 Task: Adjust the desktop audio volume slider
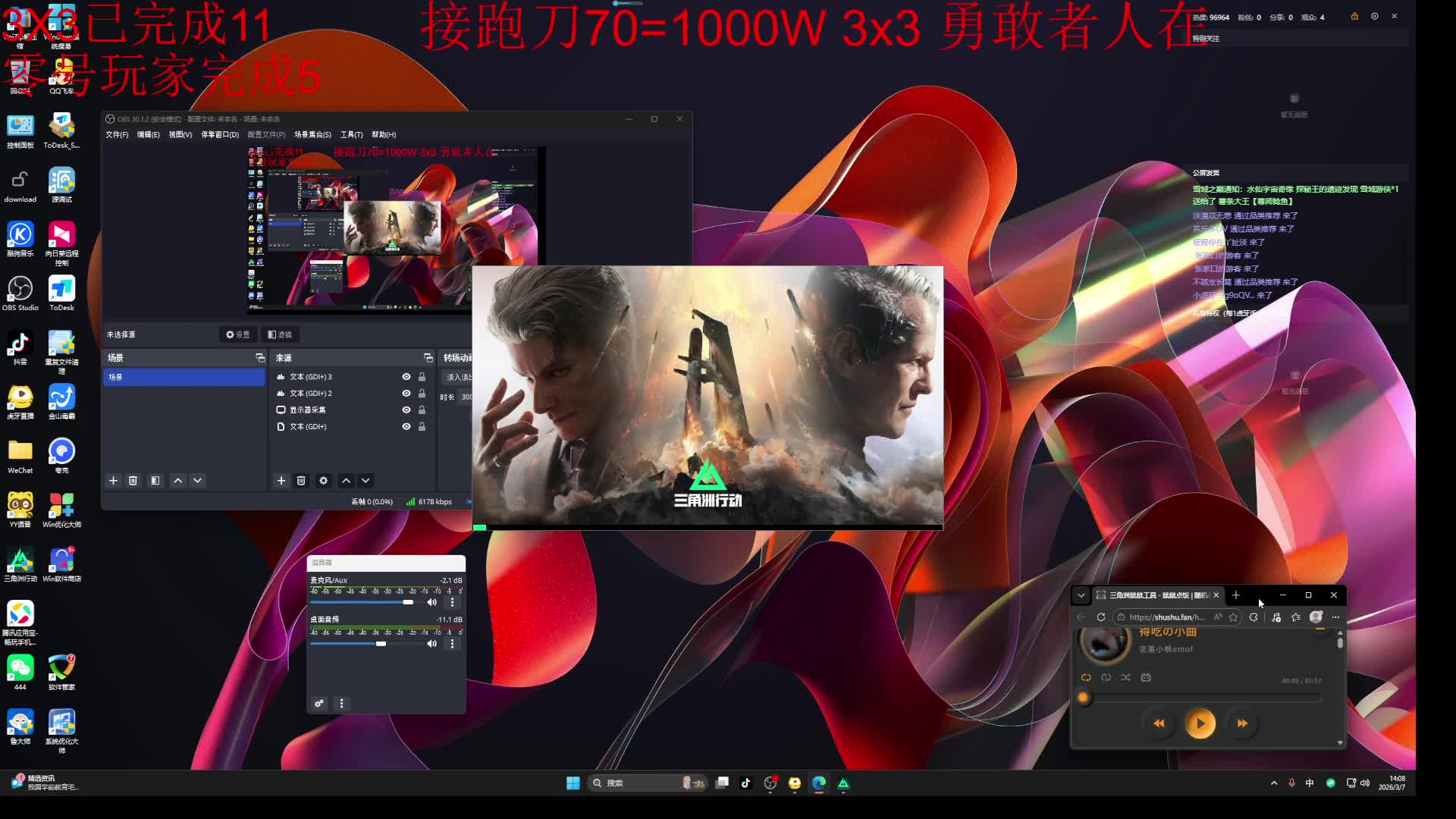381,644
